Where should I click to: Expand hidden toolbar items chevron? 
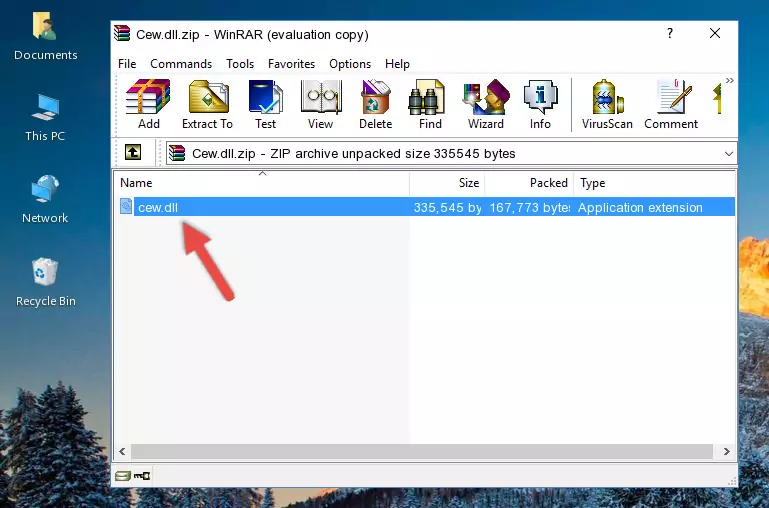tap(730, 81)
